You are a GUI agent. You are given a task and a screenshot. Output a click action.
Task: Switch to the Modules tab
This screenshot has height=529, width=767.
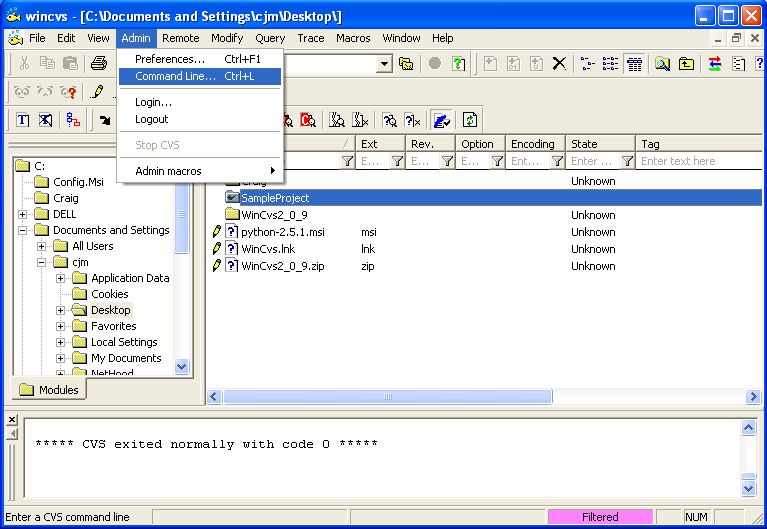click(48, 390)
